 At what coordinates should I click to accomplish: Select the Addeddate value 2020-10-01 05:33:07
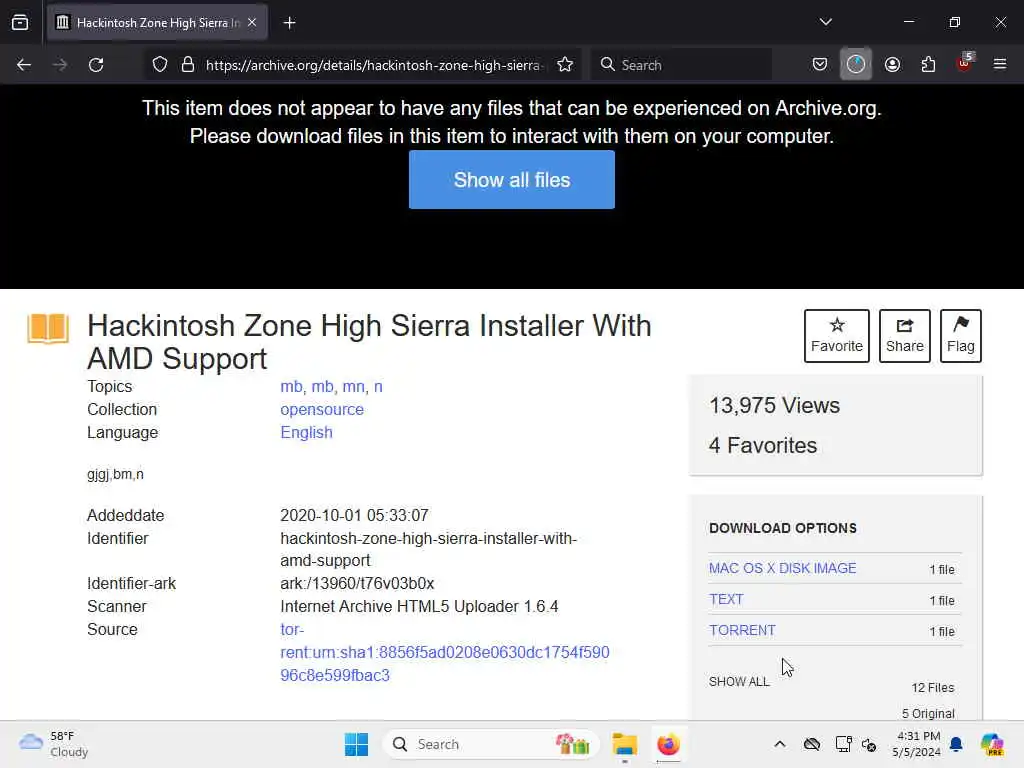coord(355,515)
